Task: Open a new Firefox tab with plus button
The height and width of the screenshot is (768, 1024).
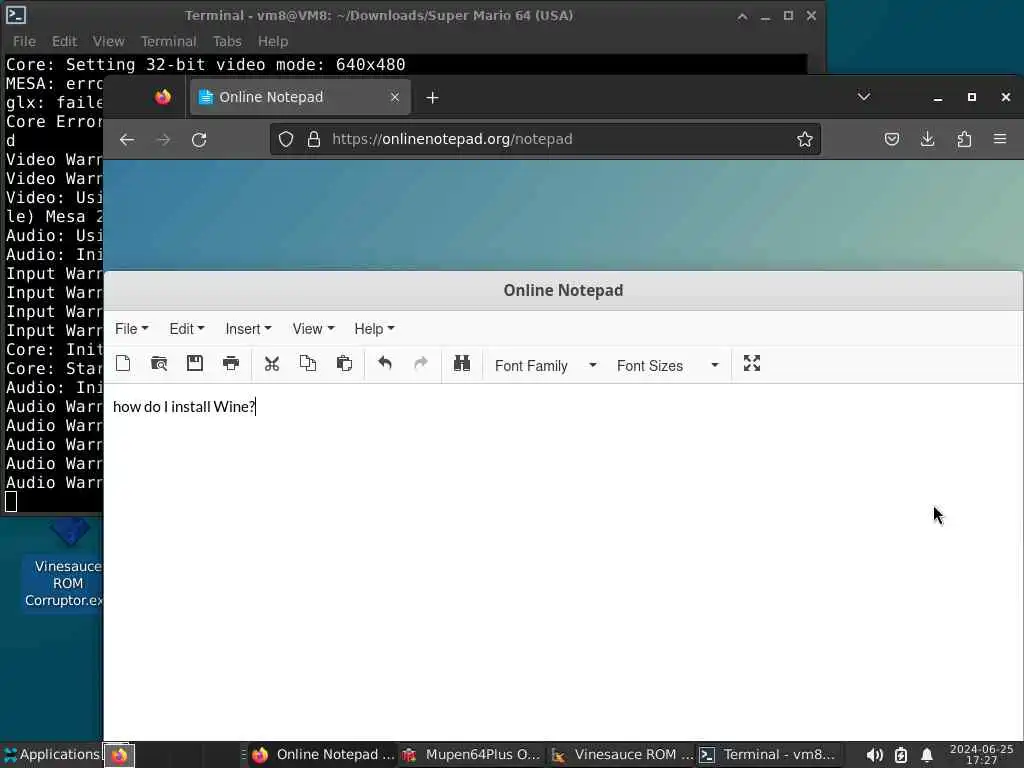Action: (432, 97)
